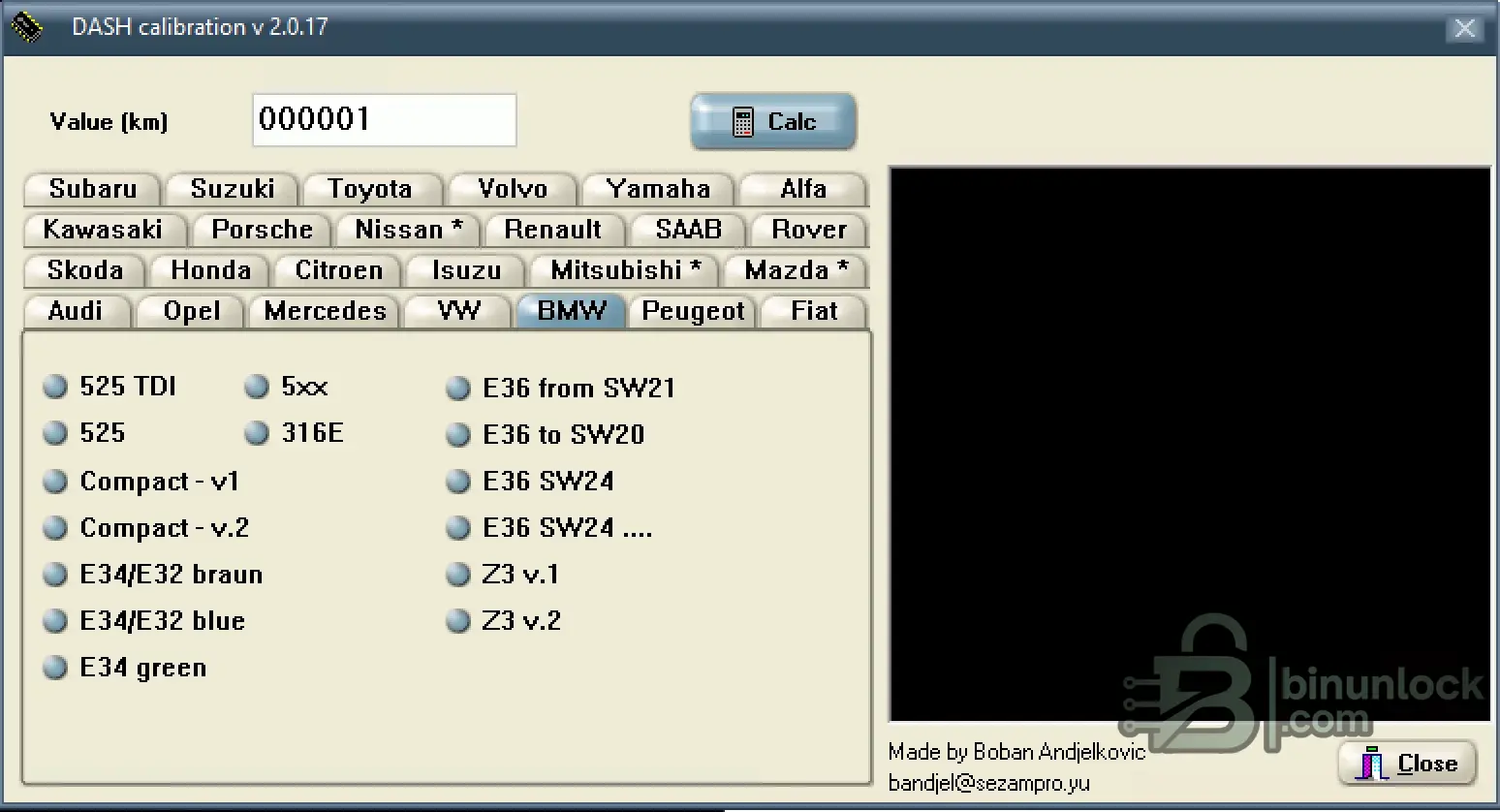This screenshot has height=812, width=1500.
Task: Switch to the Skoda tab
Action: 85,270
